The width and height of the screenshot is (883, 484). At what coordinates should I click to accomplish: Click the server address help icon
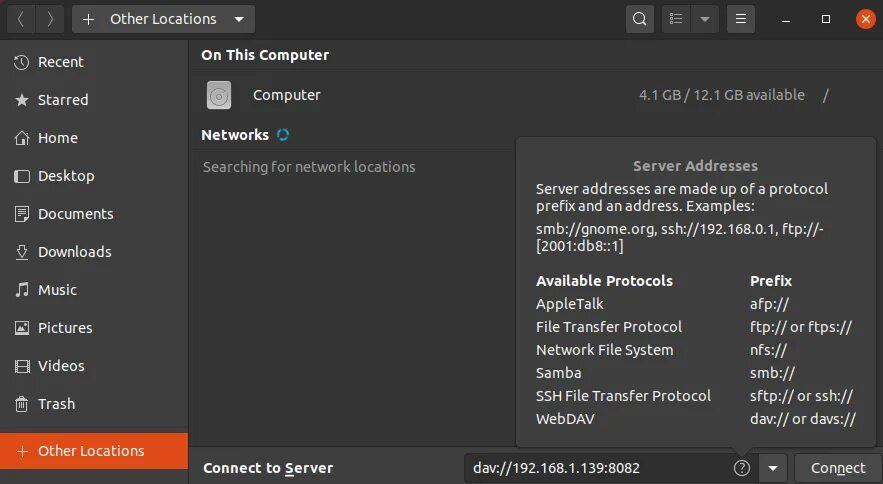pos(741,468)
